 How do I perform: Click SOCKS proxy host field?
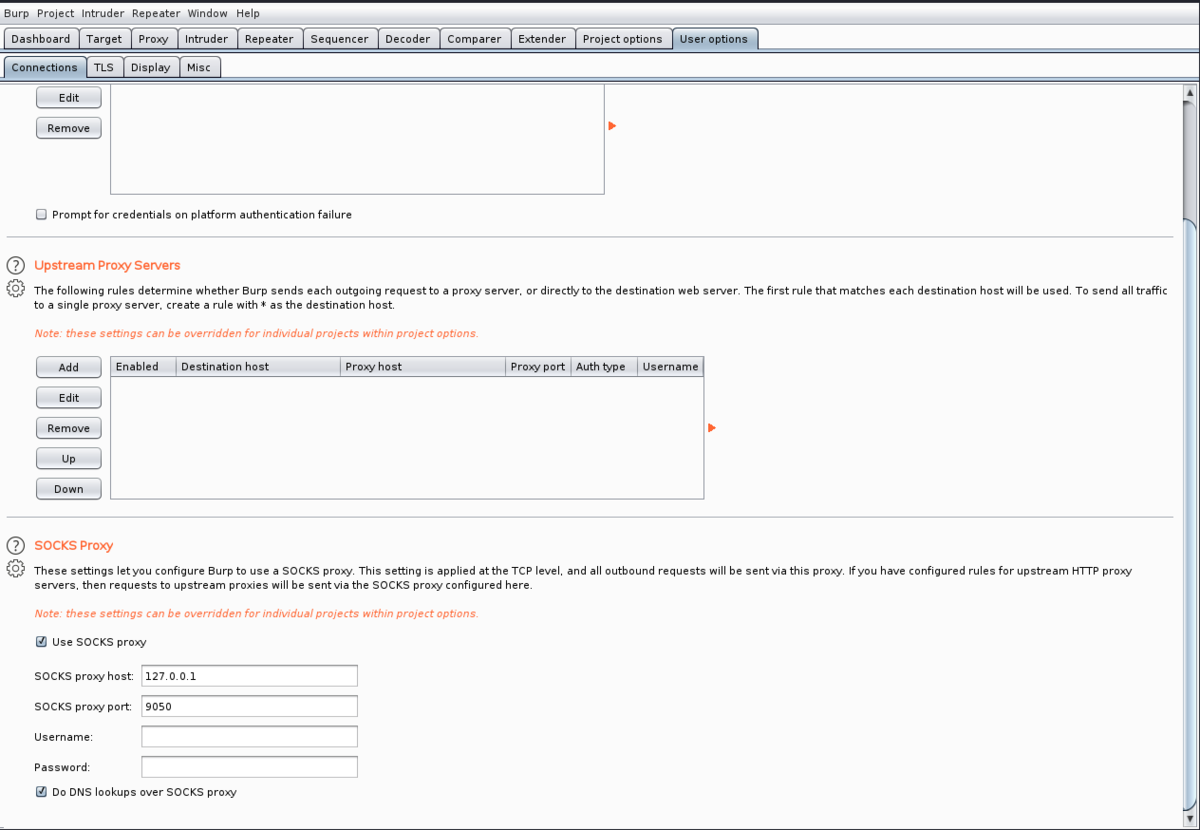tap(250, 676)
